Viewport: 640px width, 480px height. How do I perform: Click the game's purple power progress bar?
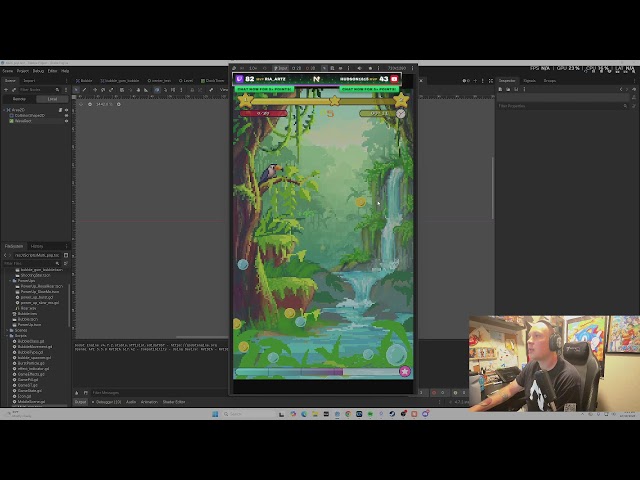coord(316,371)
